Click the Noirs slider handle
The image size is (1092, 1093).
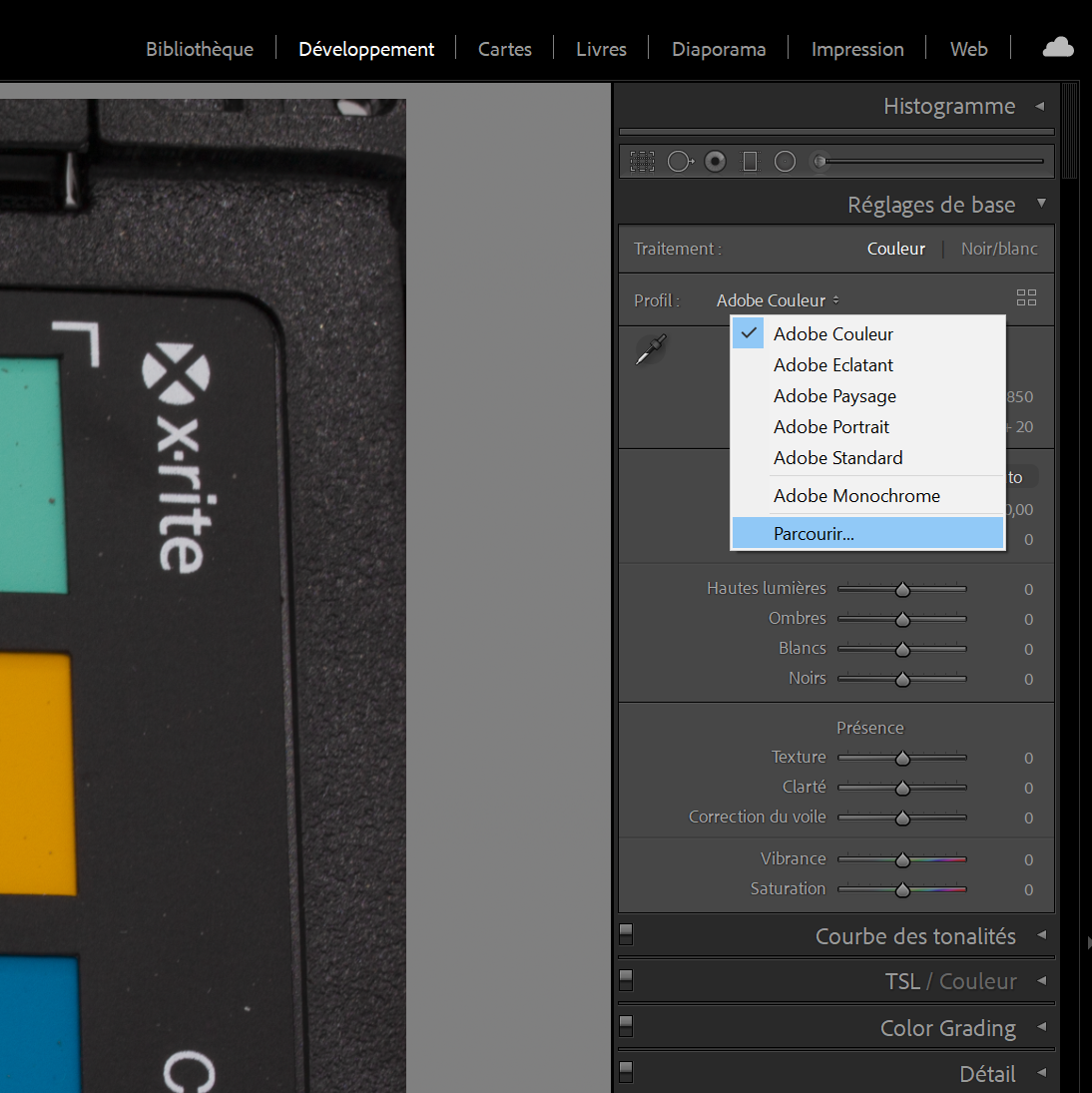(902, 680)
